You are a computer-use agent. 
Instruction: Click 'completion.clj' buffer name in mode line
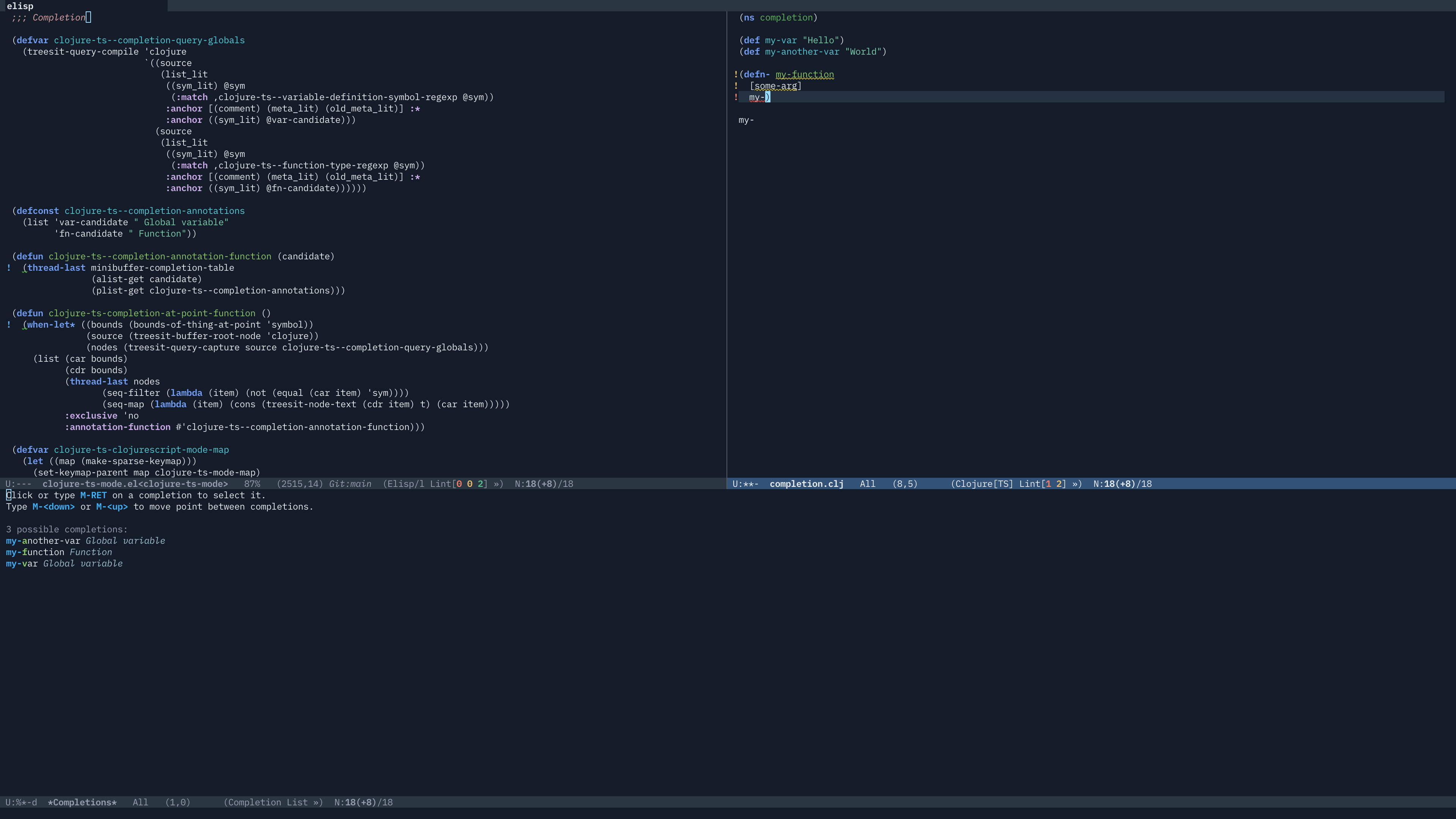[x=806, y=484]
